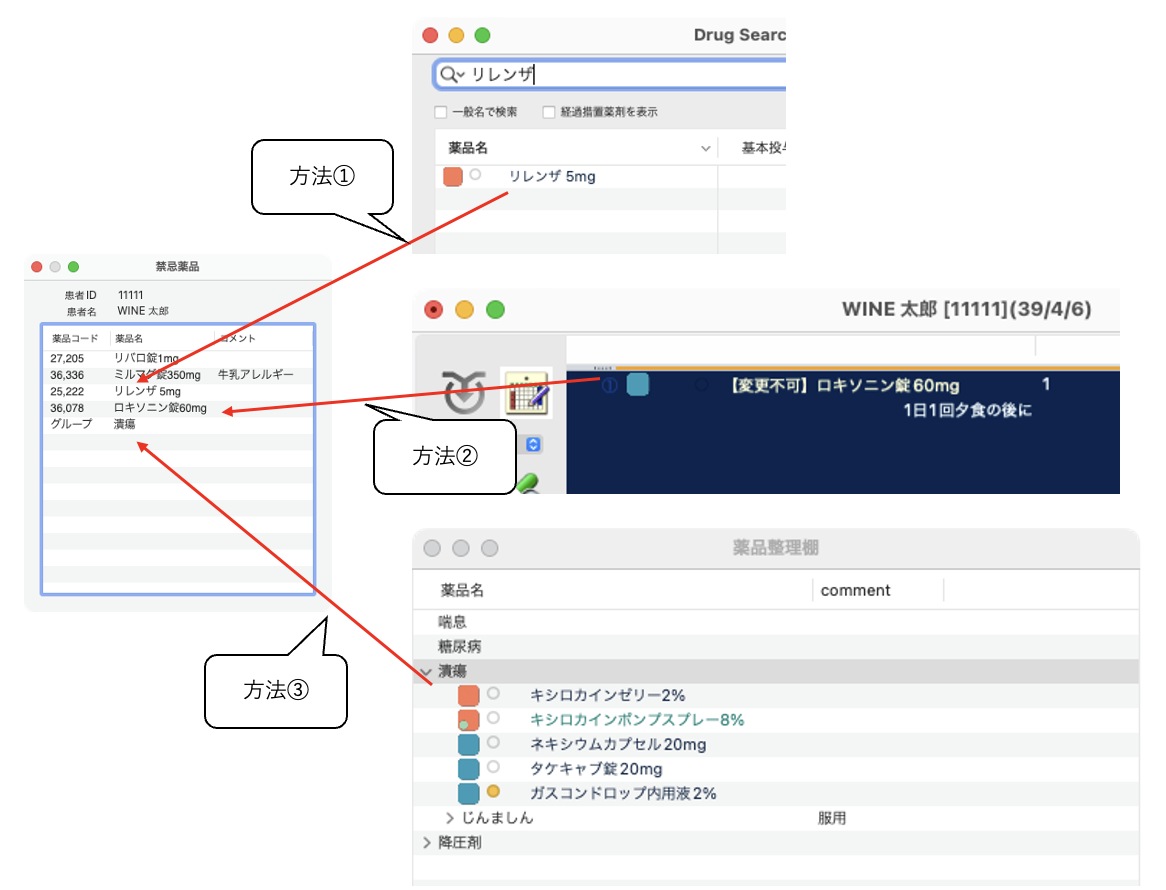
Task: Click the magnifier icon in the search field
Action: click(450, 75)
